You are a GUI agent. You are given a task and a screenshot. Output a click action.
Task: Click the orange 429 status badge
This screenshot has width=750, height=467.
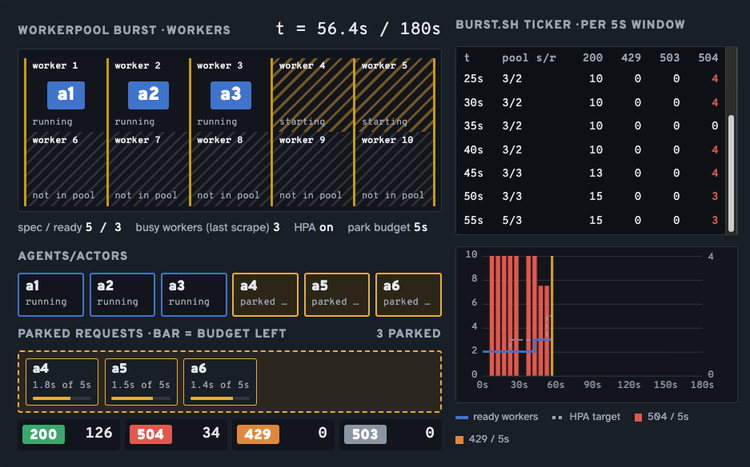point(258,434)
